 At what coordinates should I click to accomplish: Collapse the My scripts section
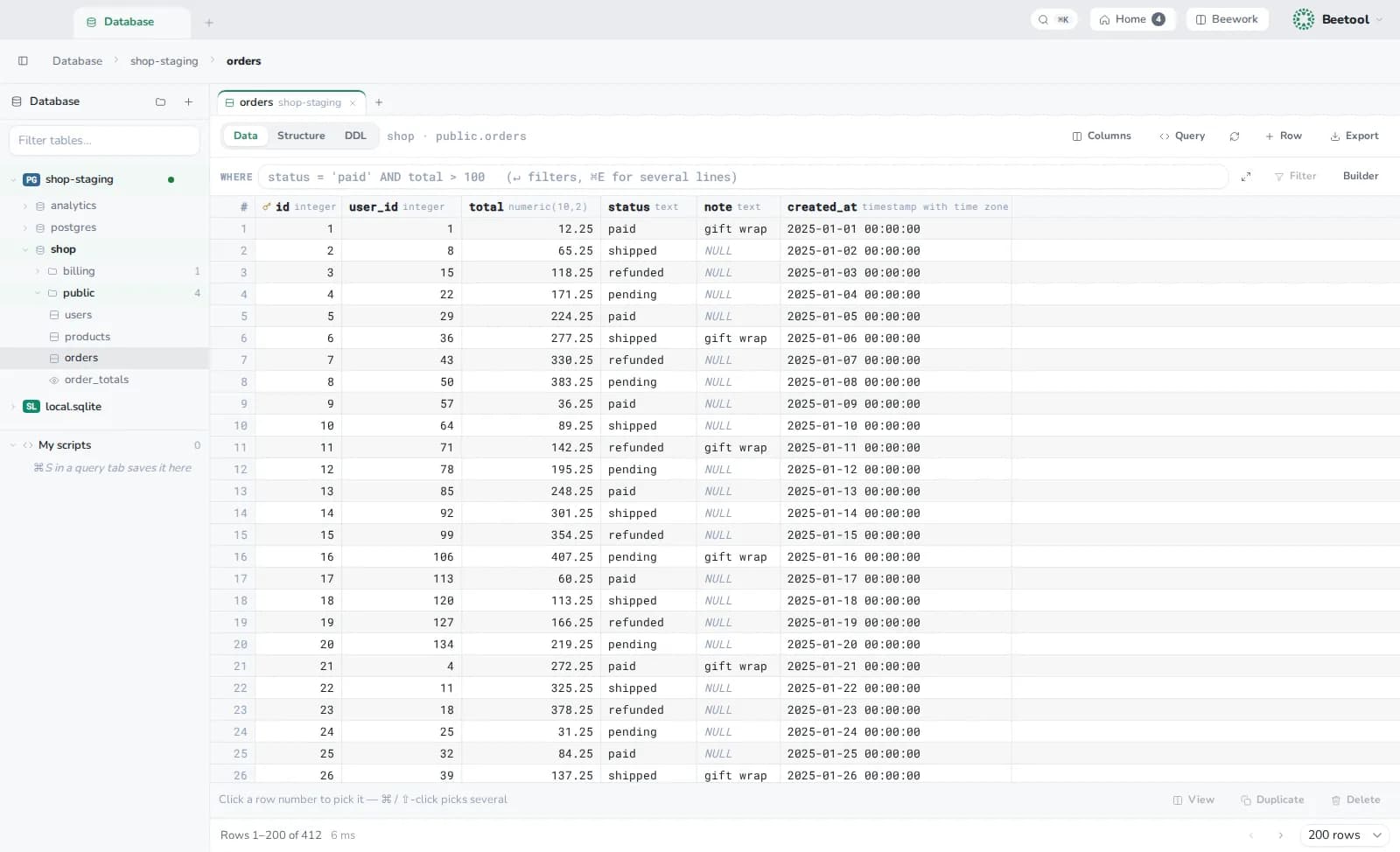tap(13, 445)
